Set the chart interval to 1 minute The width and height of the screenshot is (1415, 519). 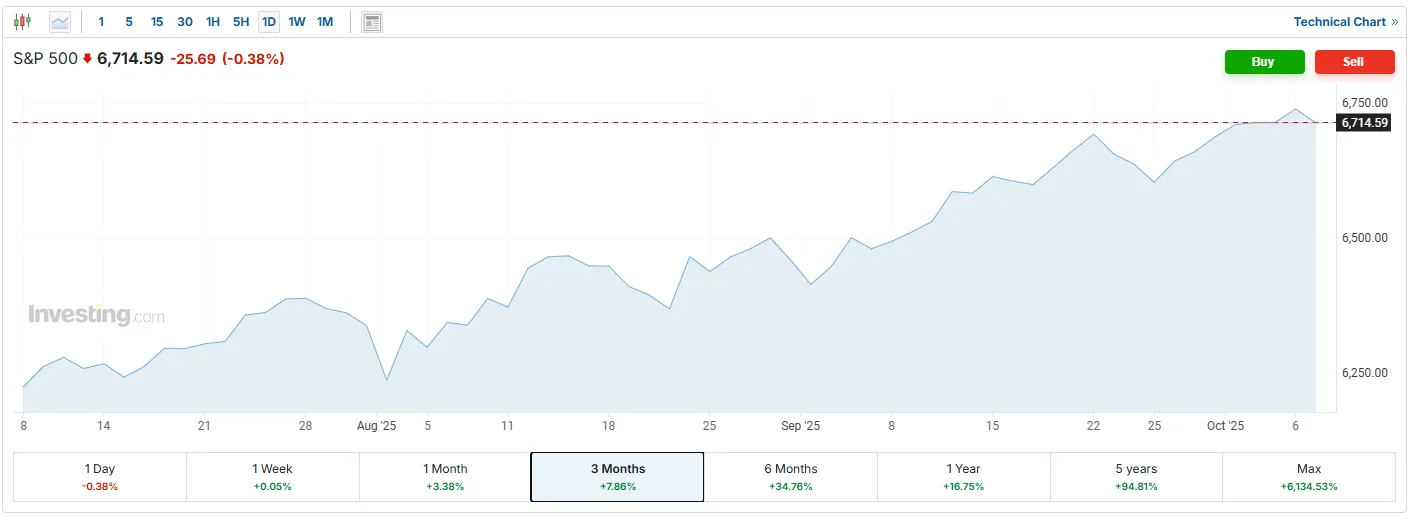click(x=101, y=21)
